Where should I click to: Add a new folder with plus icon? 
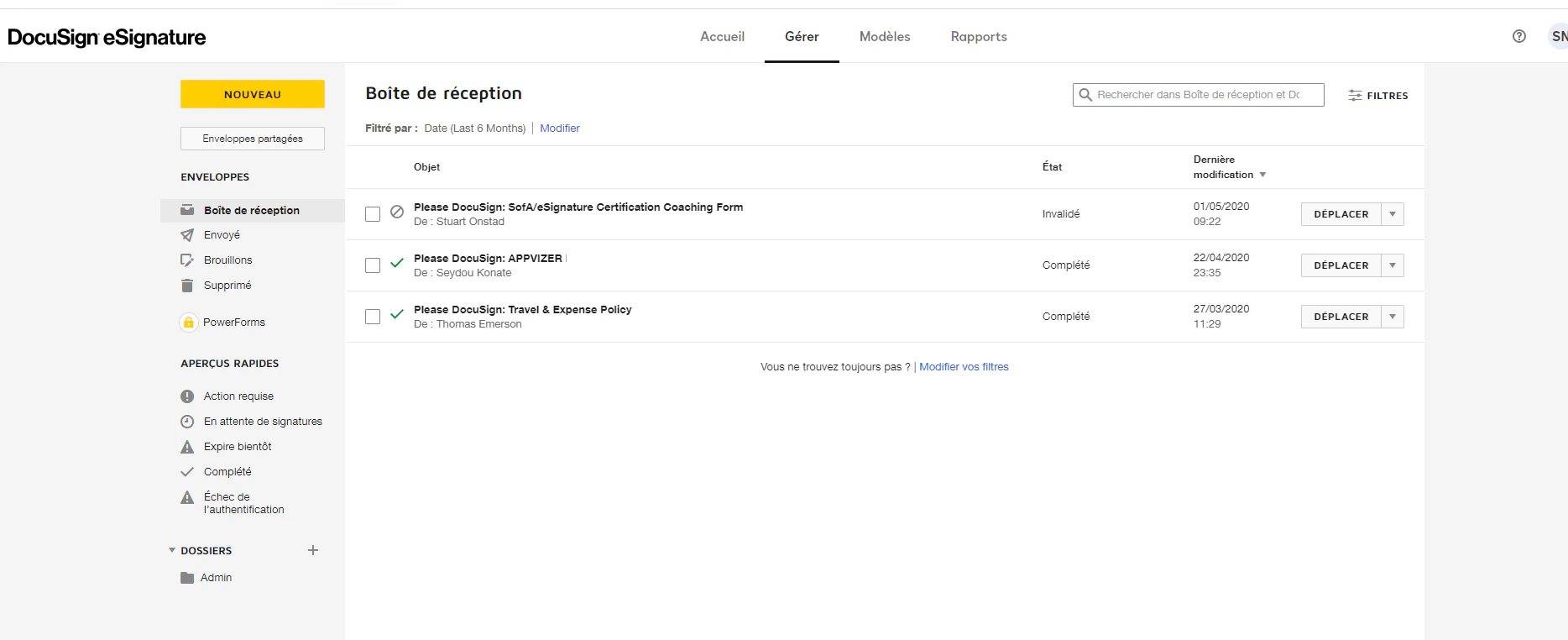(x=313, y=550)
